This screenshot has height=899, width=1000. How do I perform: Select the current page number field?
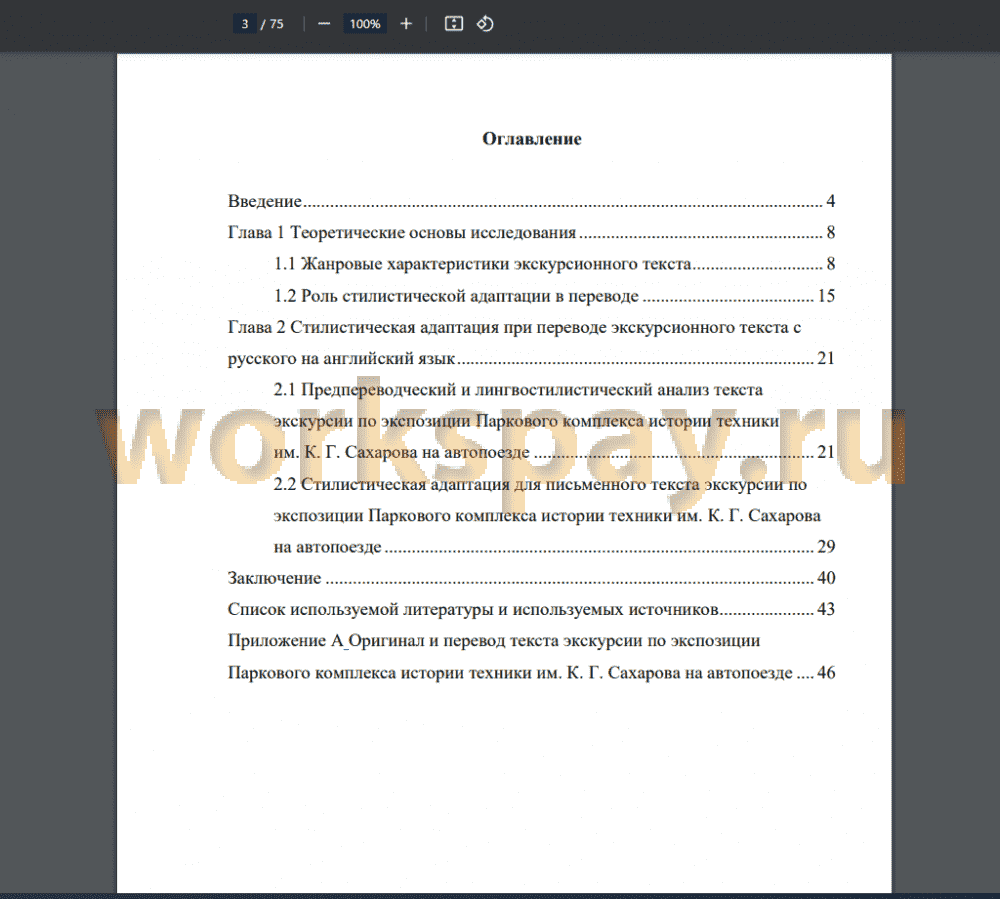click(245, 24)
